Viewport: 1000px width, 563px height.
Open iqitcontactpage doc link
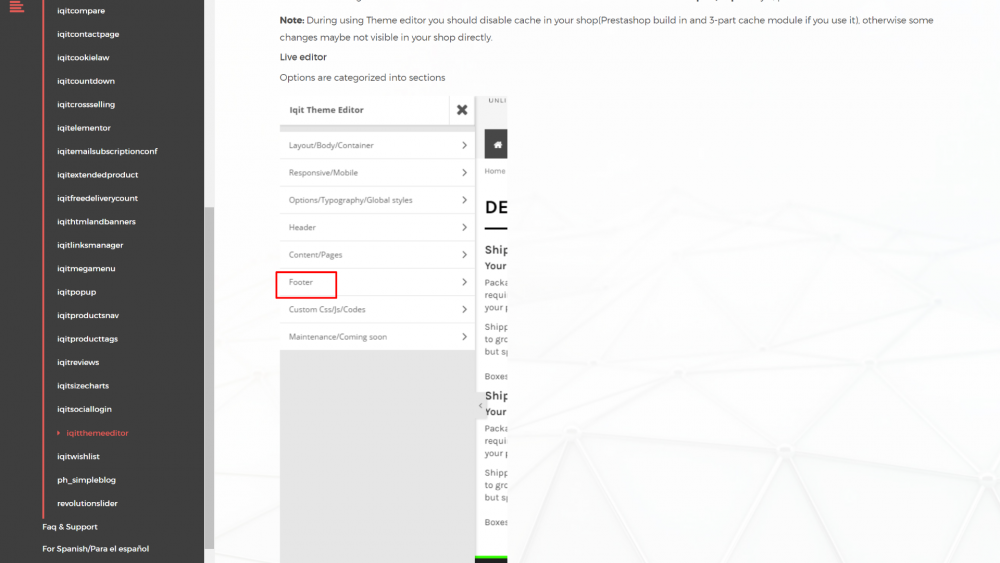click(88, 34)
